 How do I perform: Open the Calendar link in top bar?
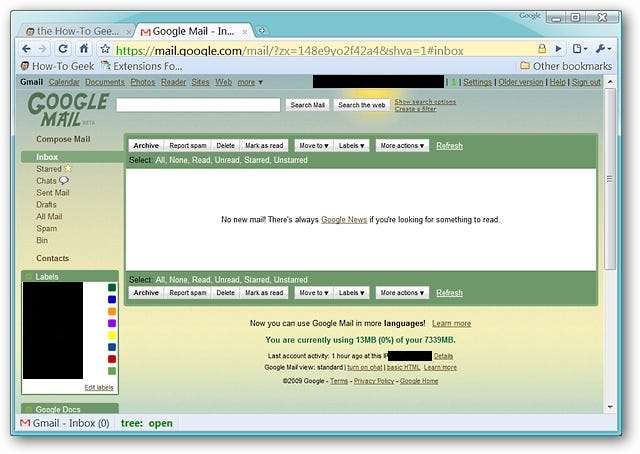click(x=64, y=82)
